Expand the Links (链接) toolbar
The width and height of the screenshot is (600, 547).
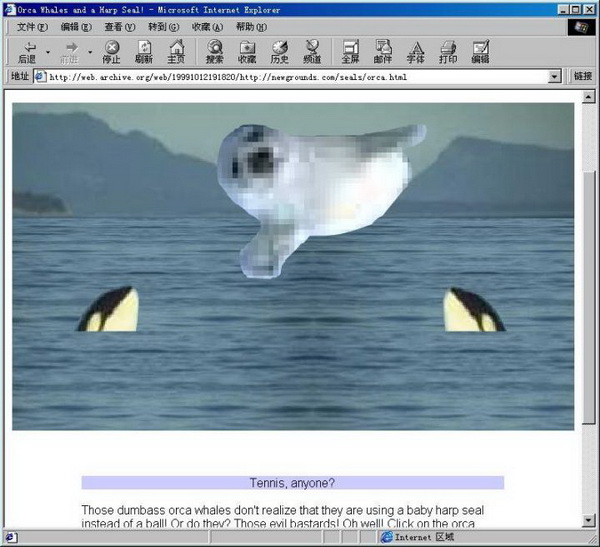[582, 77]
